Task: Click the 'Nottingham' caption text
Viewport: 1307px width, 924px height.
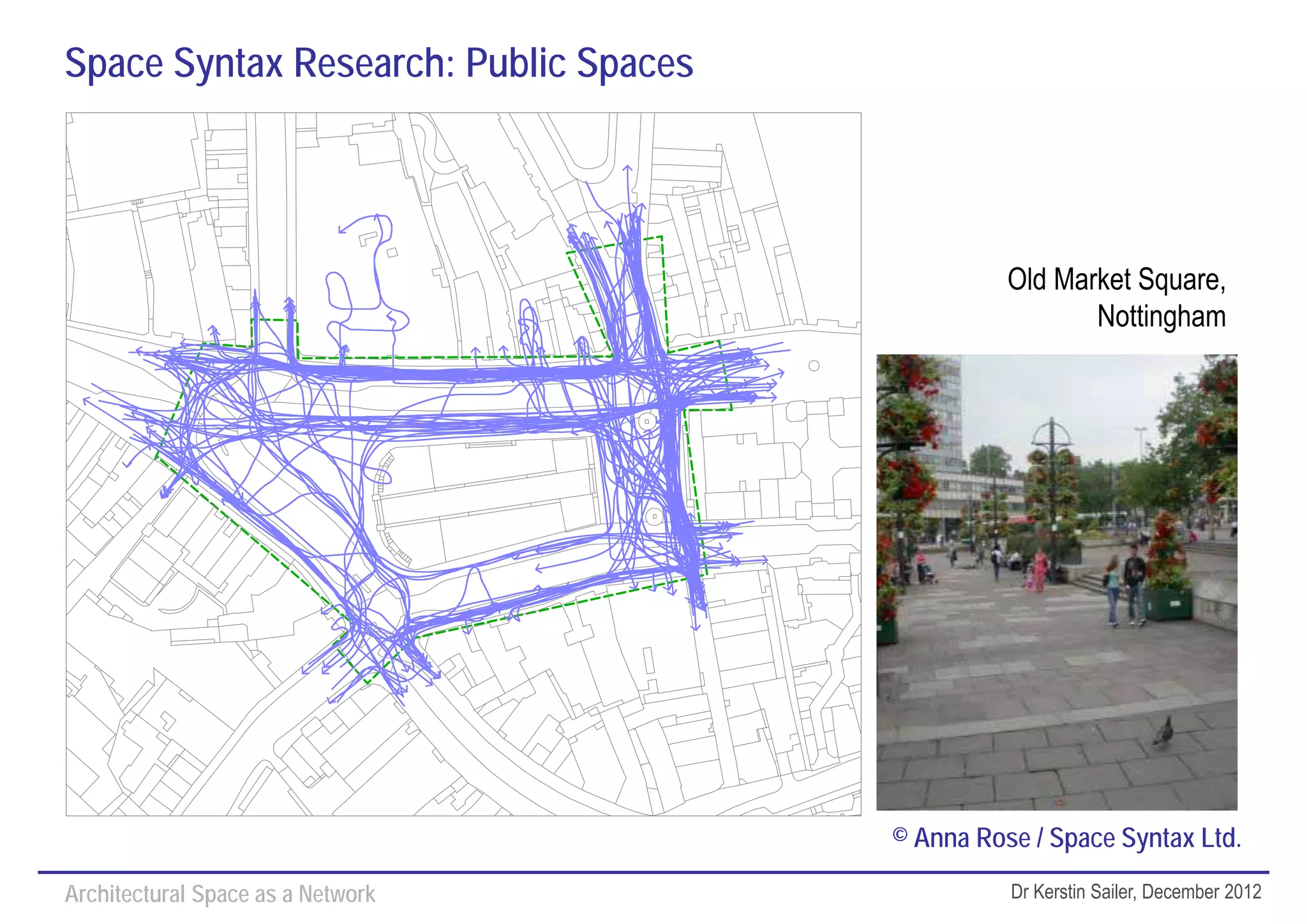Action: (1161, 317)
